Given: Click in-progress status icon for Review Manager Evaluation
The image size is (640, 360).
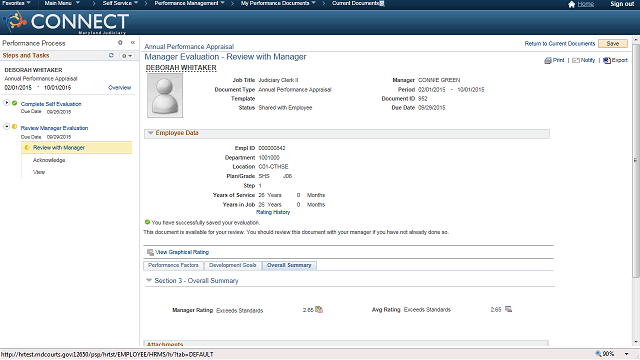Looking at the screenshot, I should tap(15, 127).
